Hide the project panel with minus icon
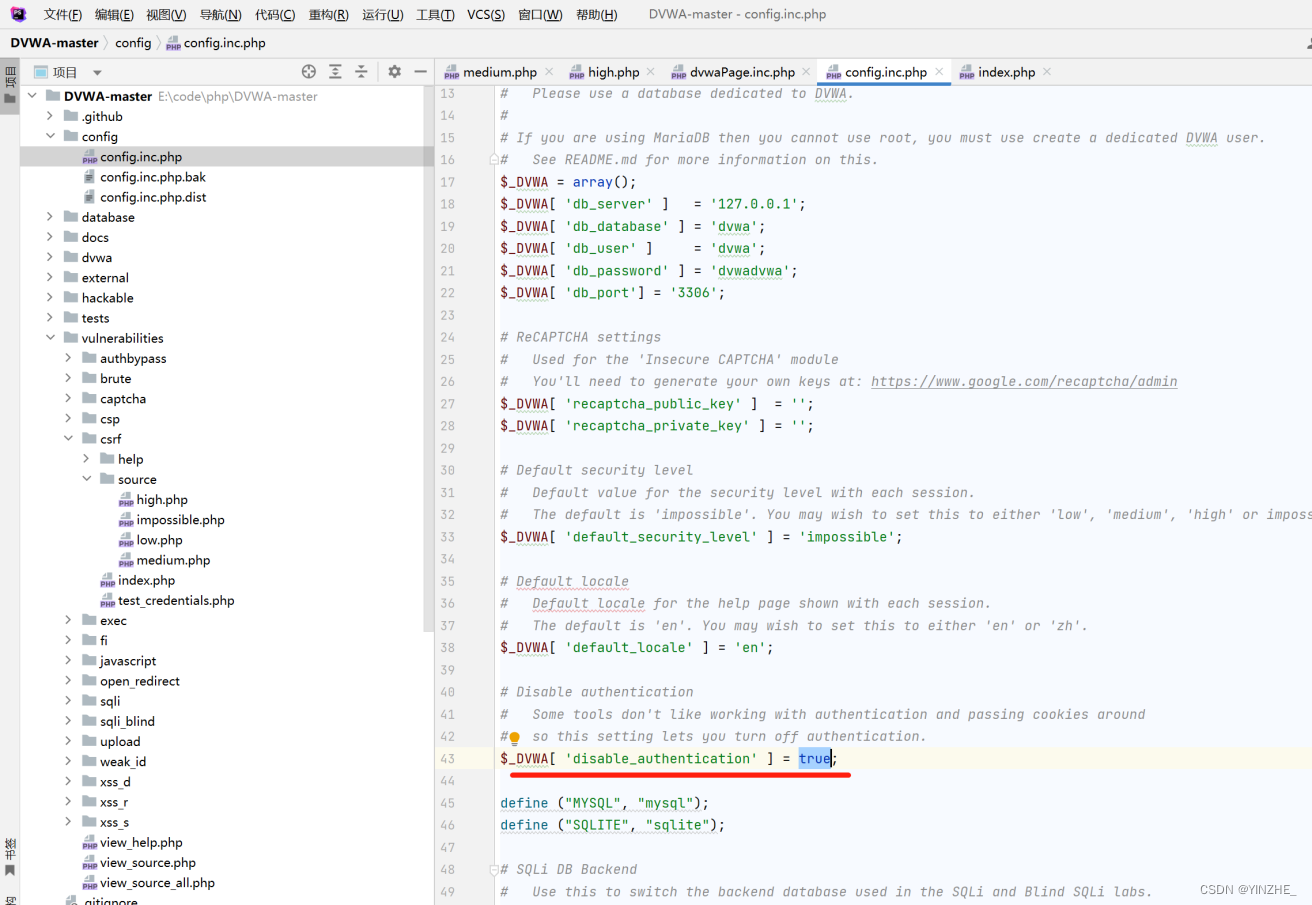Screen dimensions: 1312x905 coord(421,72)
